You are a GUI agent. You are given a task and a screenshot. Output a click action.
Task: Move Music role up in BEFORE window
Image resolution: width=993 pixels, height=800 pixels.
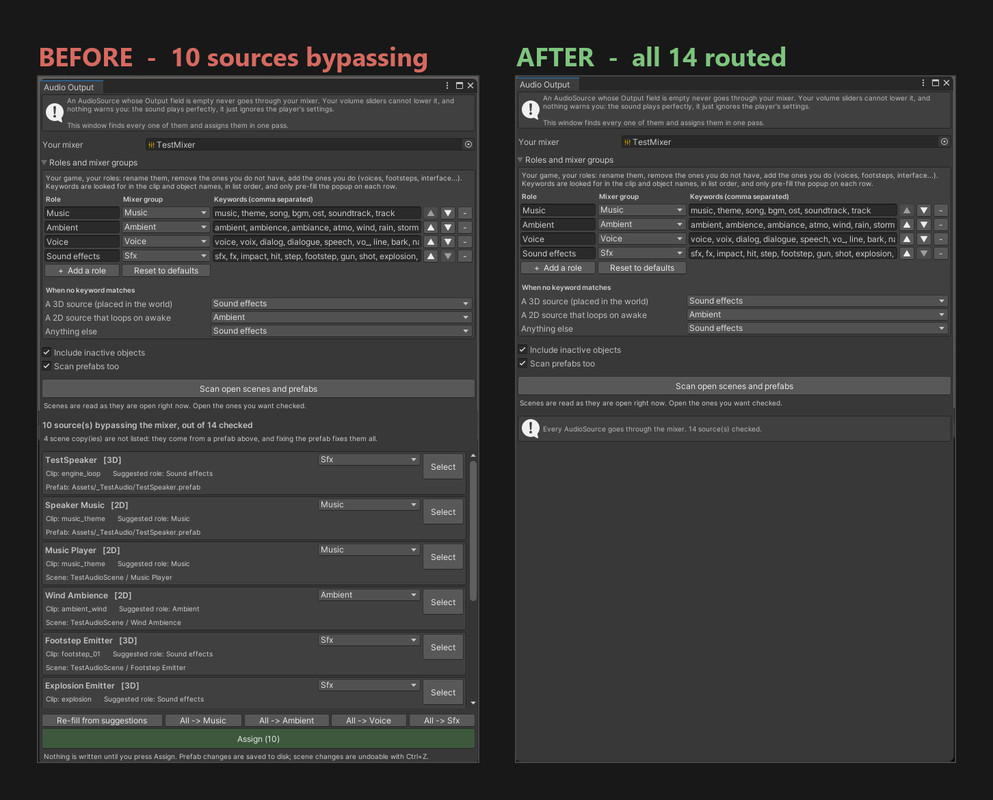pos(431,213)
